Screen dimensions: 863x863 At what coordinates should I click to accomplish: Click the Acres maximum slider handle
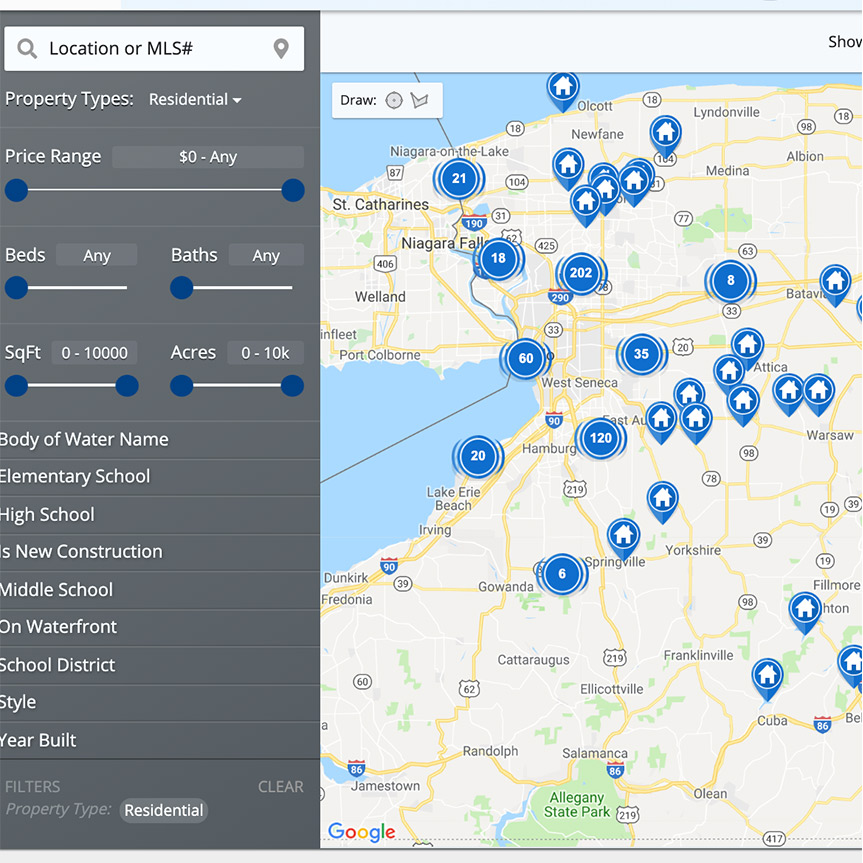(x=292, y=386)
